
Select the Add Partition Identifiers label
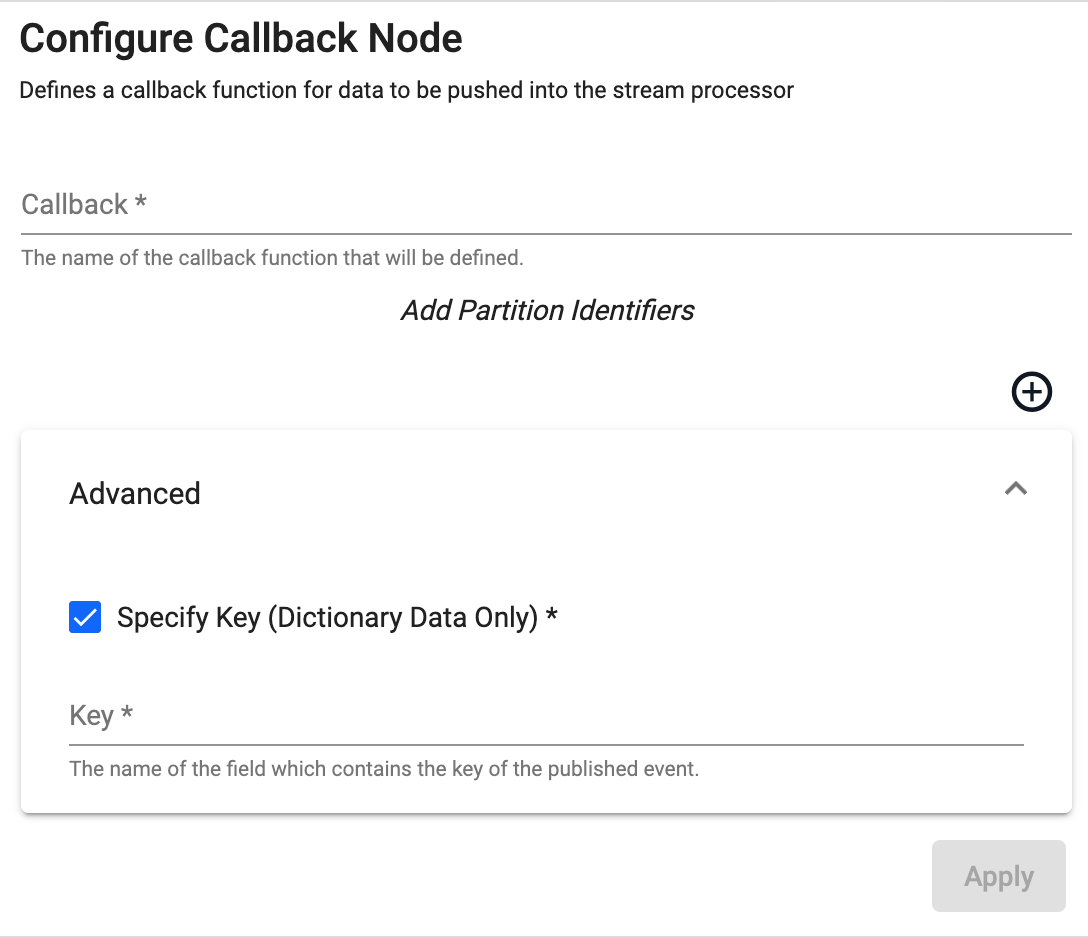pyautogui.click(x=547, y=310)
